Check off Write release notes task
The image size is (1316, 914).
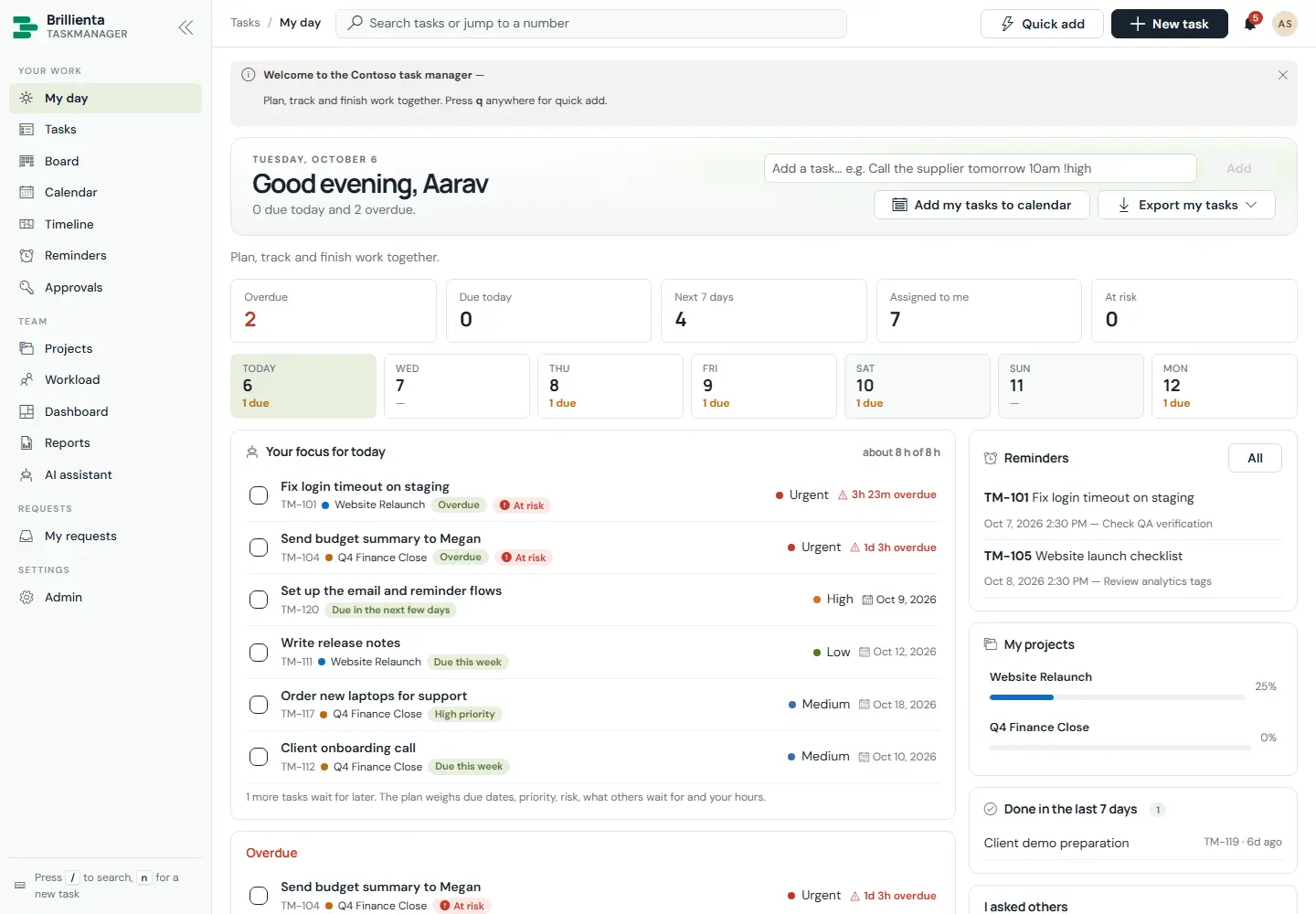[x=259, y=653]
